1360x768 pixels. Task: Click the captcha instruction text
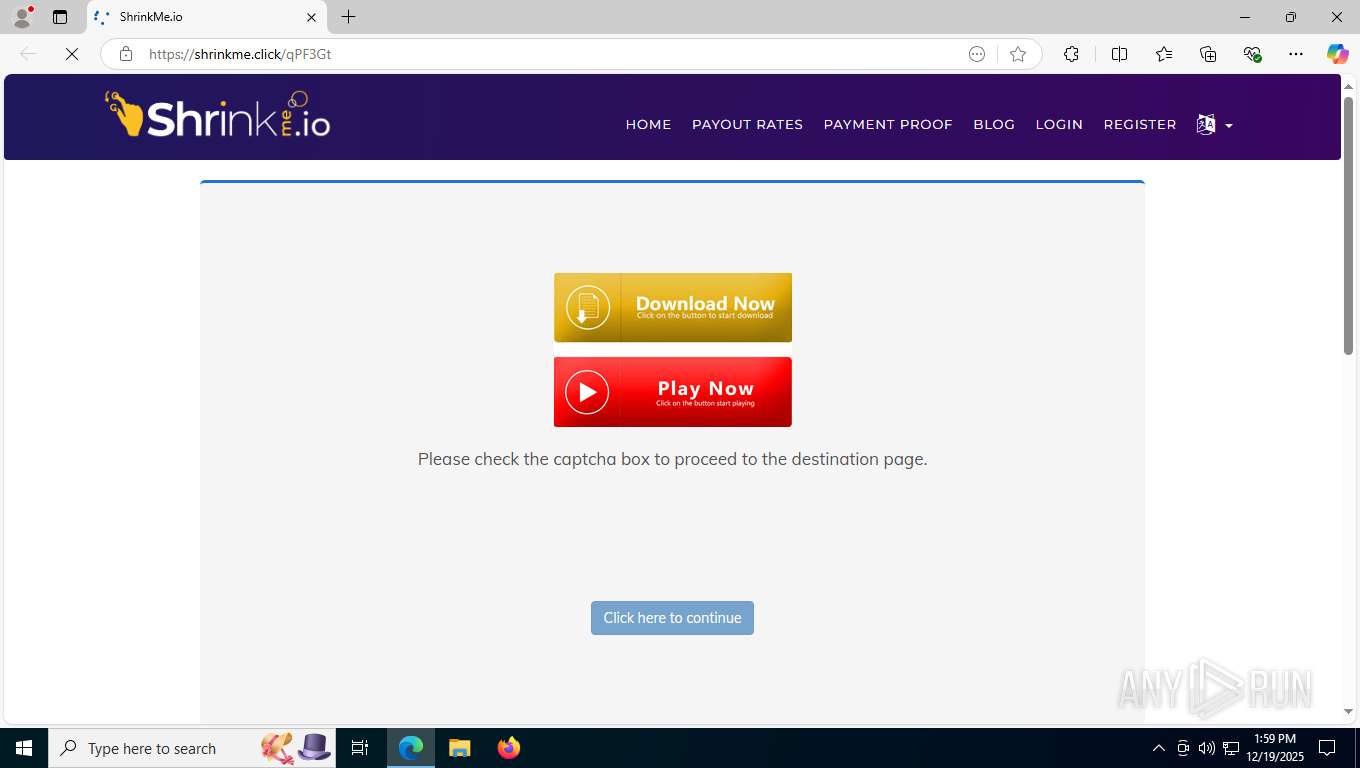pyautogui.click(x=672, y=459)
